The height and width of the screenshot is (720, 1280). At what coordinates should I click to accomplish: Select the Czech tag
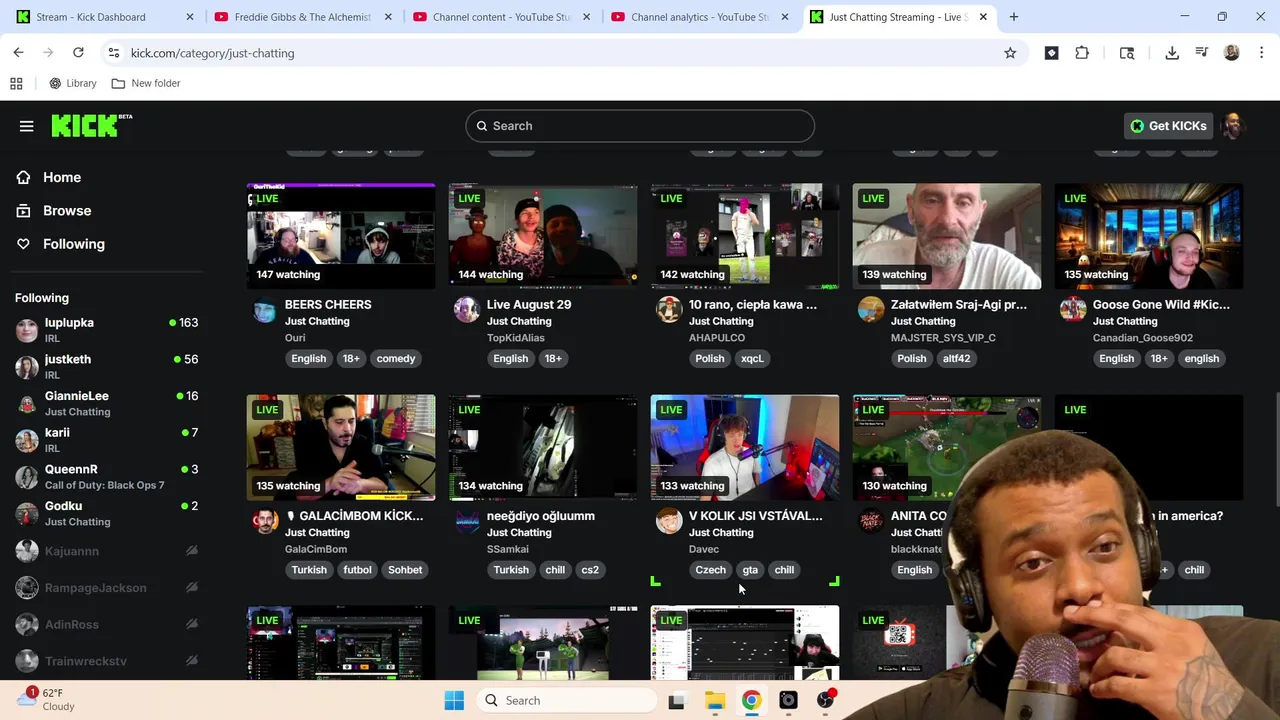tap(711, 569)
